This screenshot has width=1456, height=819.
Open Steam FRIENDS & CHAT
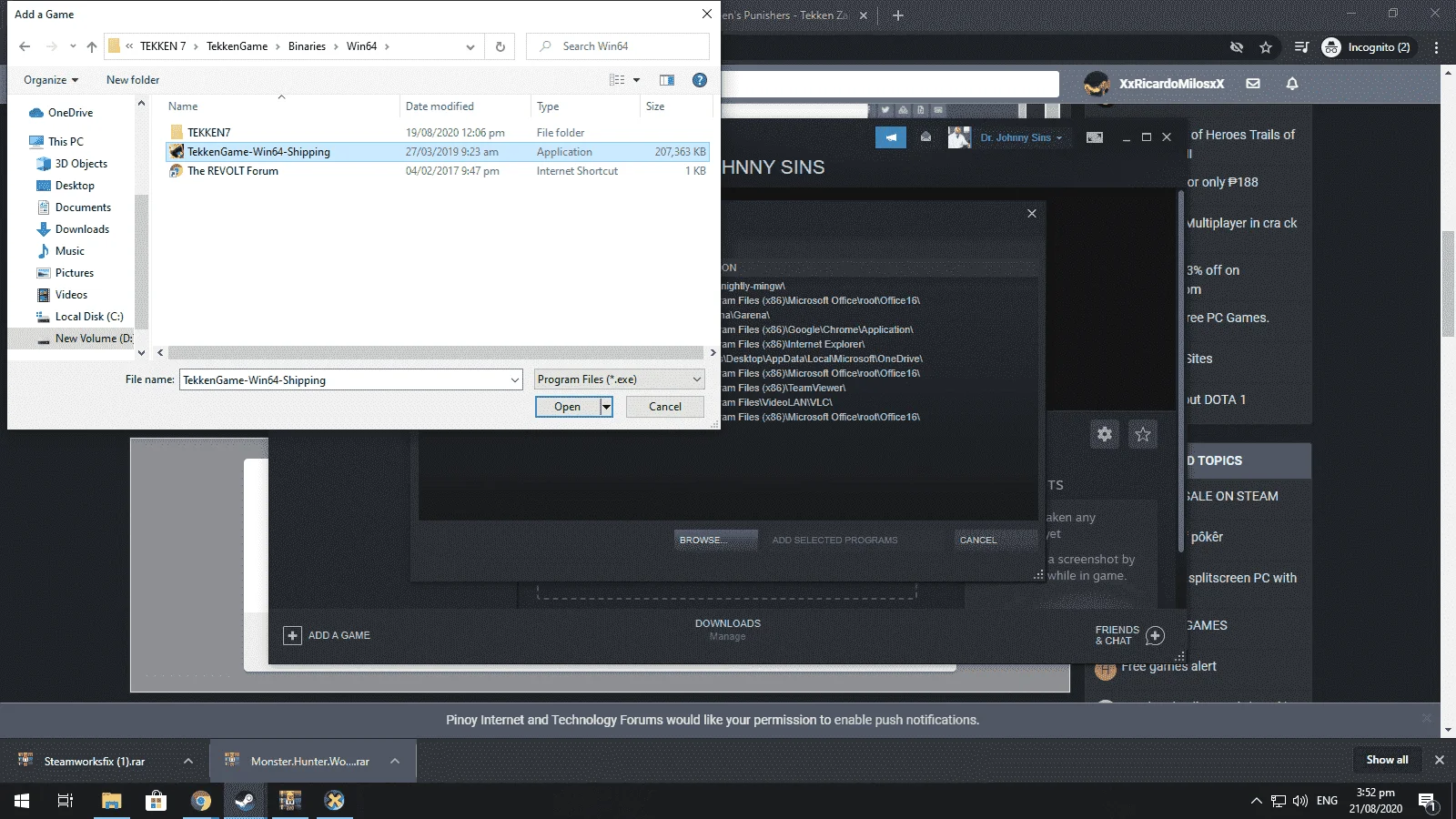(x=1129, y=635)
